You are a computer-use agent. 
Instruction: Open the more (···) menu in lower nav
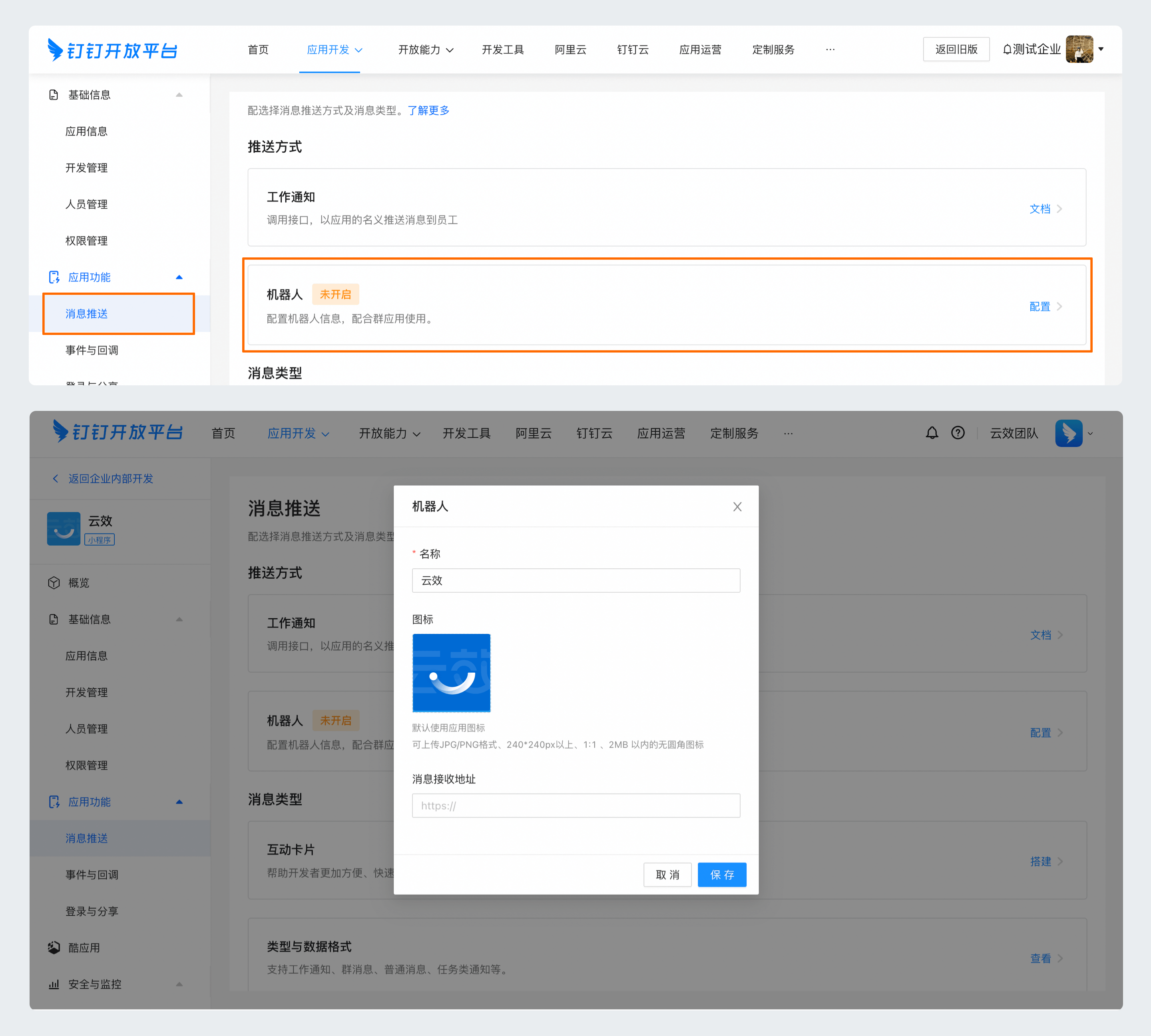tap(788, 433)
